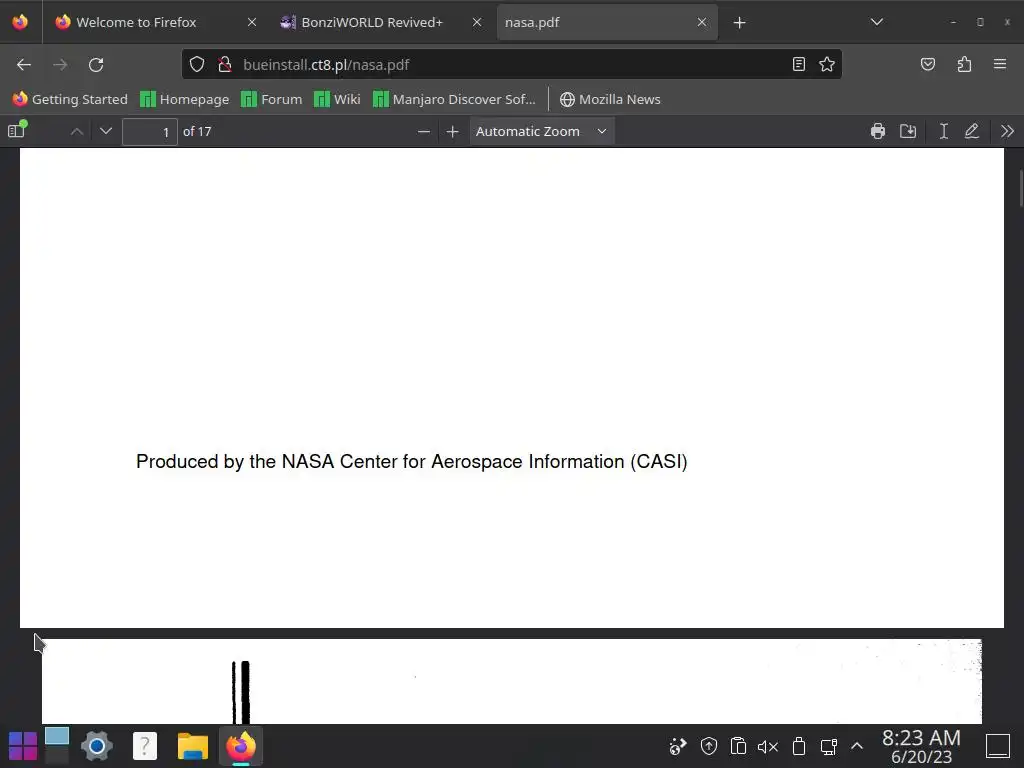Open clipboard tray icon
The height and width of the screenshot is (768, 1024).
click(738, 746)
